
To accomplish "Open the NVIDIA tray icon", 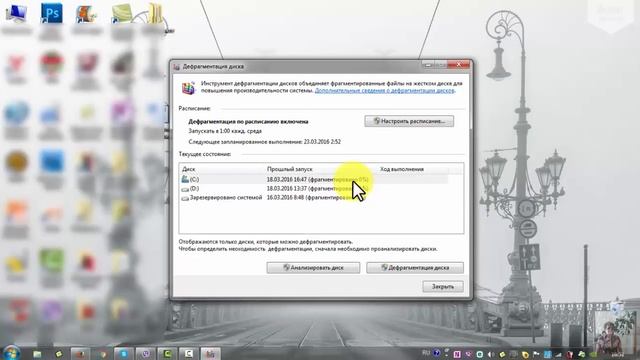I will pyautogui.click(x=593, y=354).
